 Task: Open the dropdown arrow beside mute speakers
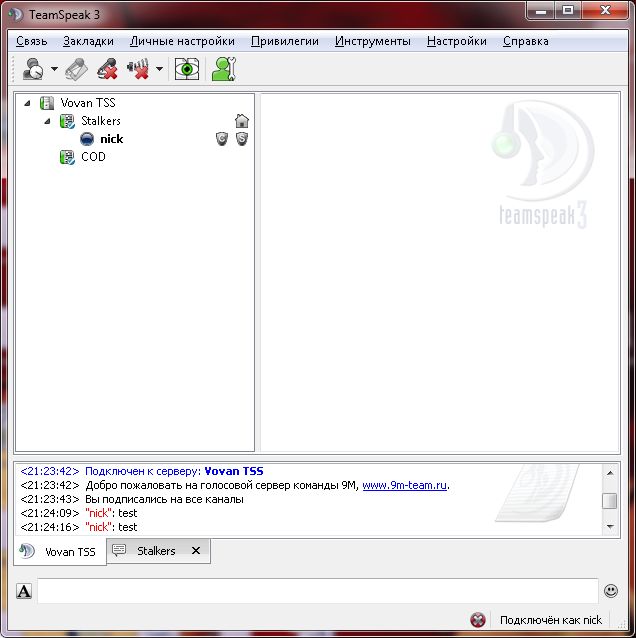coord(160,69)
